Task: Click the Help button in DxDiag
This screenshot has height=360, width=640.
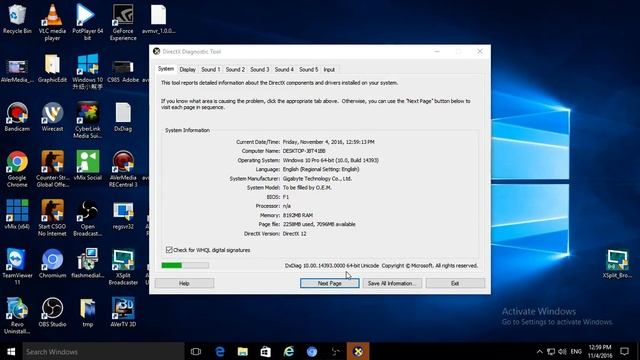Action: 184,283
